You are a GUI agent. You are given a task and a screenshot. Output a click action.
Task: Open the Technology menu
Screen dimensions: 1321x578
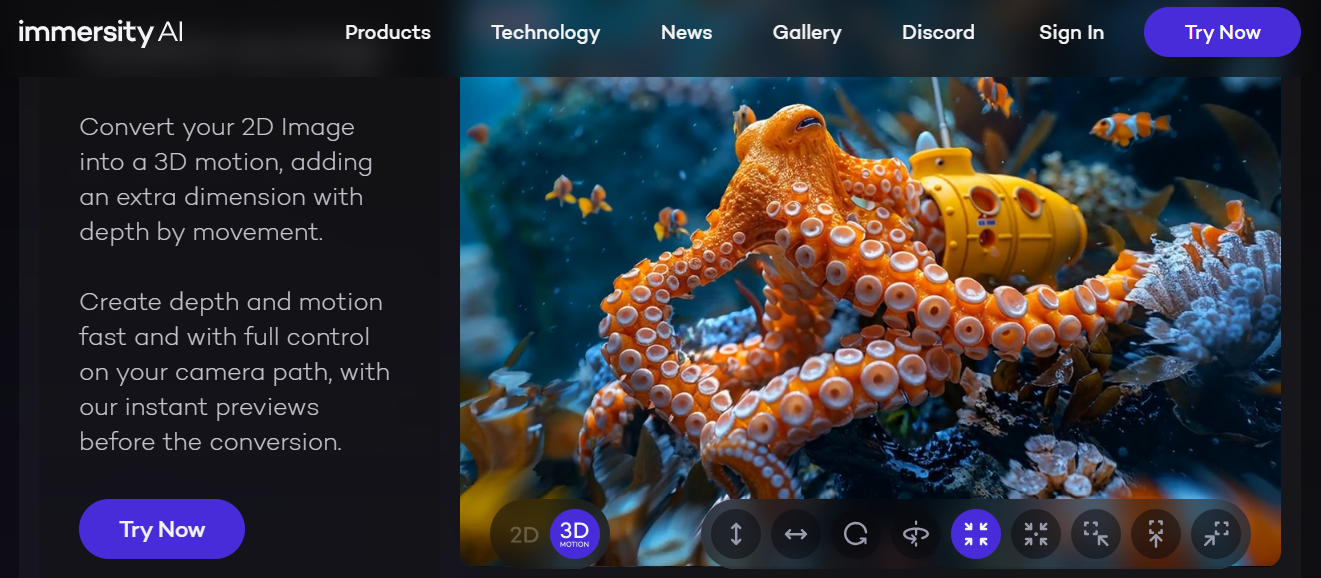tap(546, 32)
